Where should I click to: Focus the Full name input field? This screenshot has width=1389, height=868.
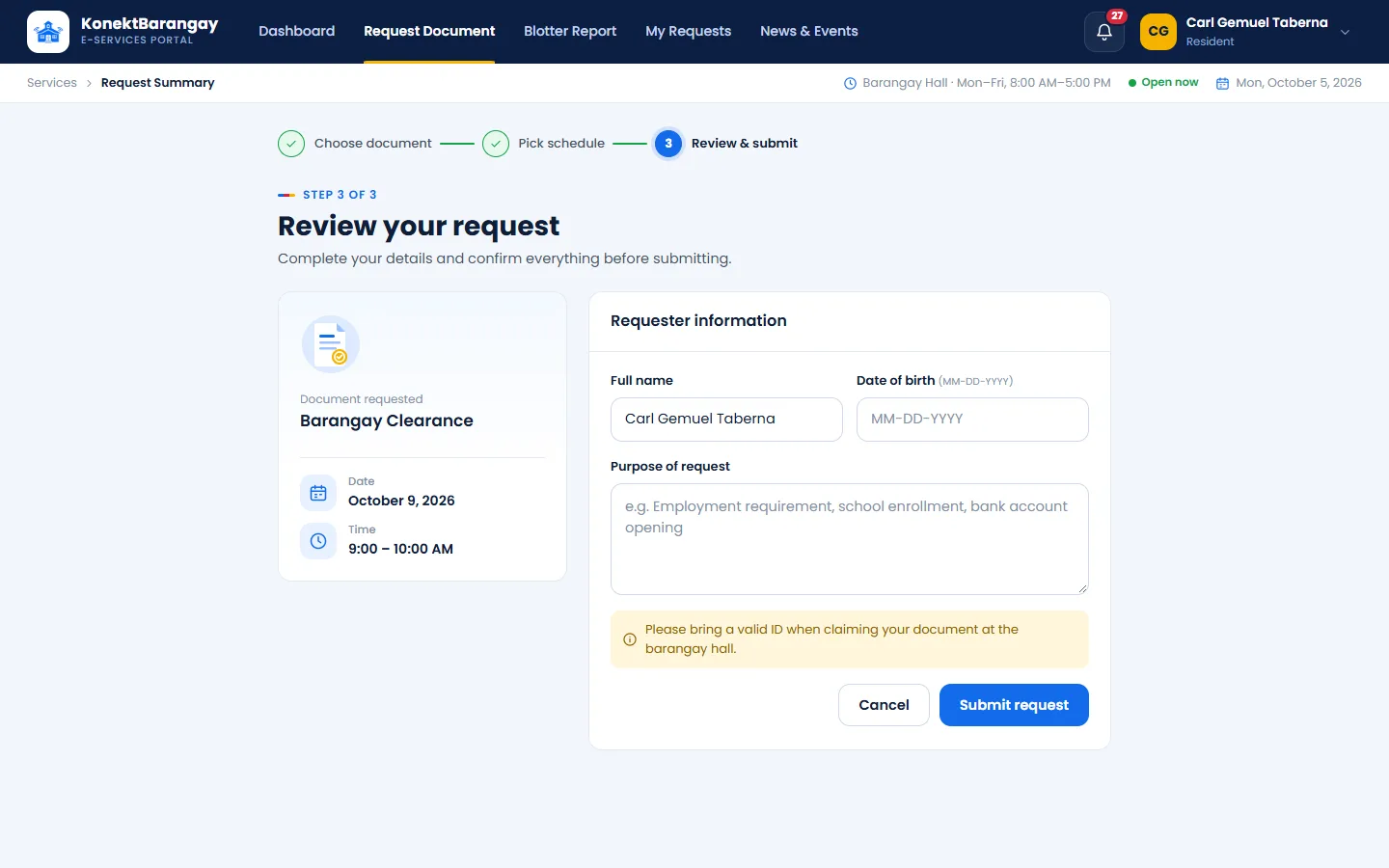(726, 420)
